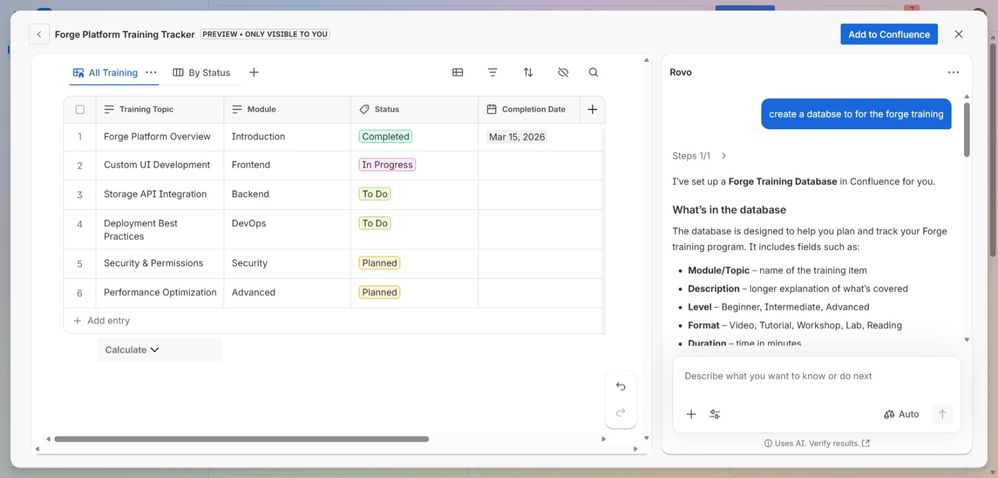Open the filter icon in toolbar

(493, 73)
